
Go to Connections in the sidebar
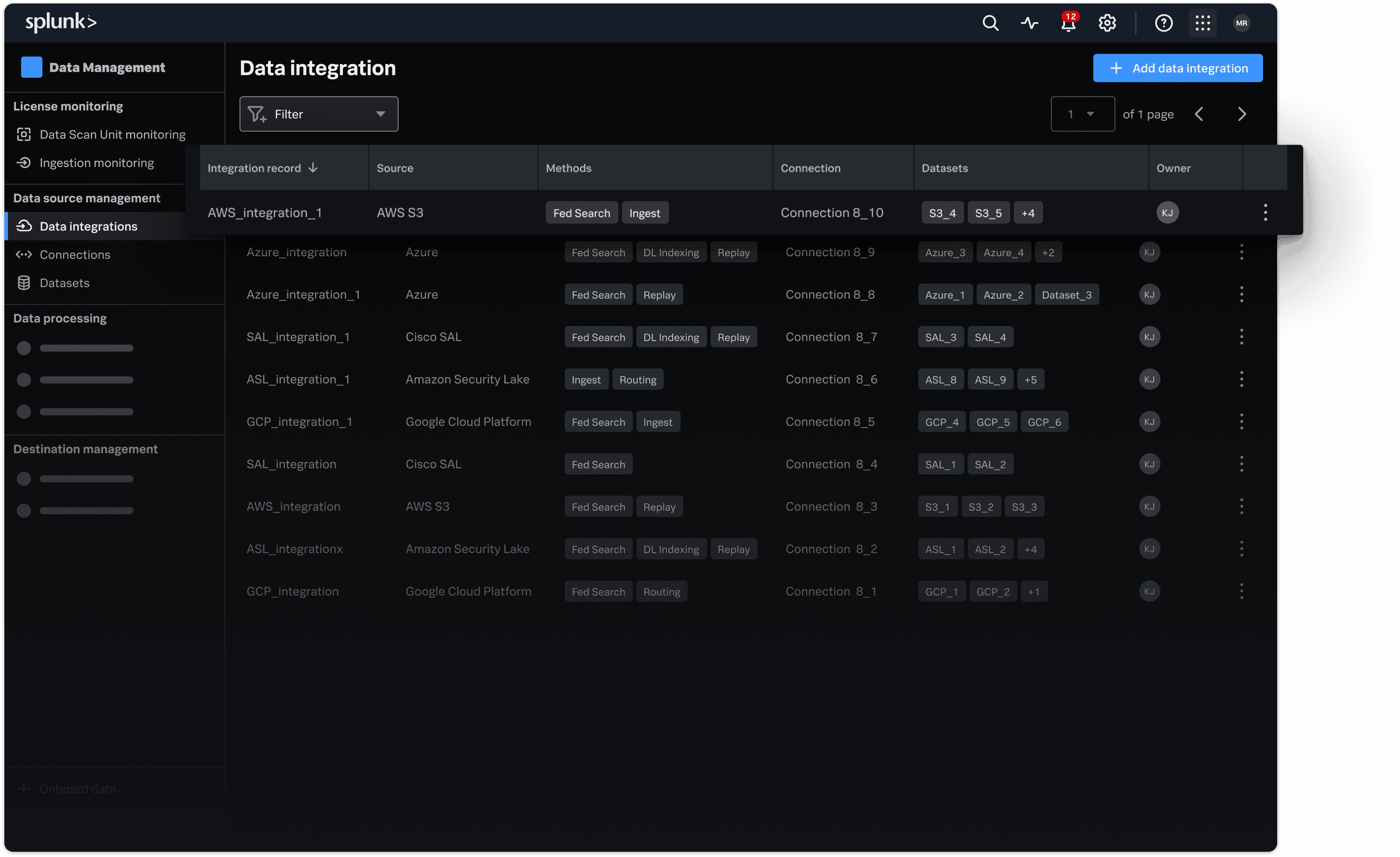coord(75,254)
